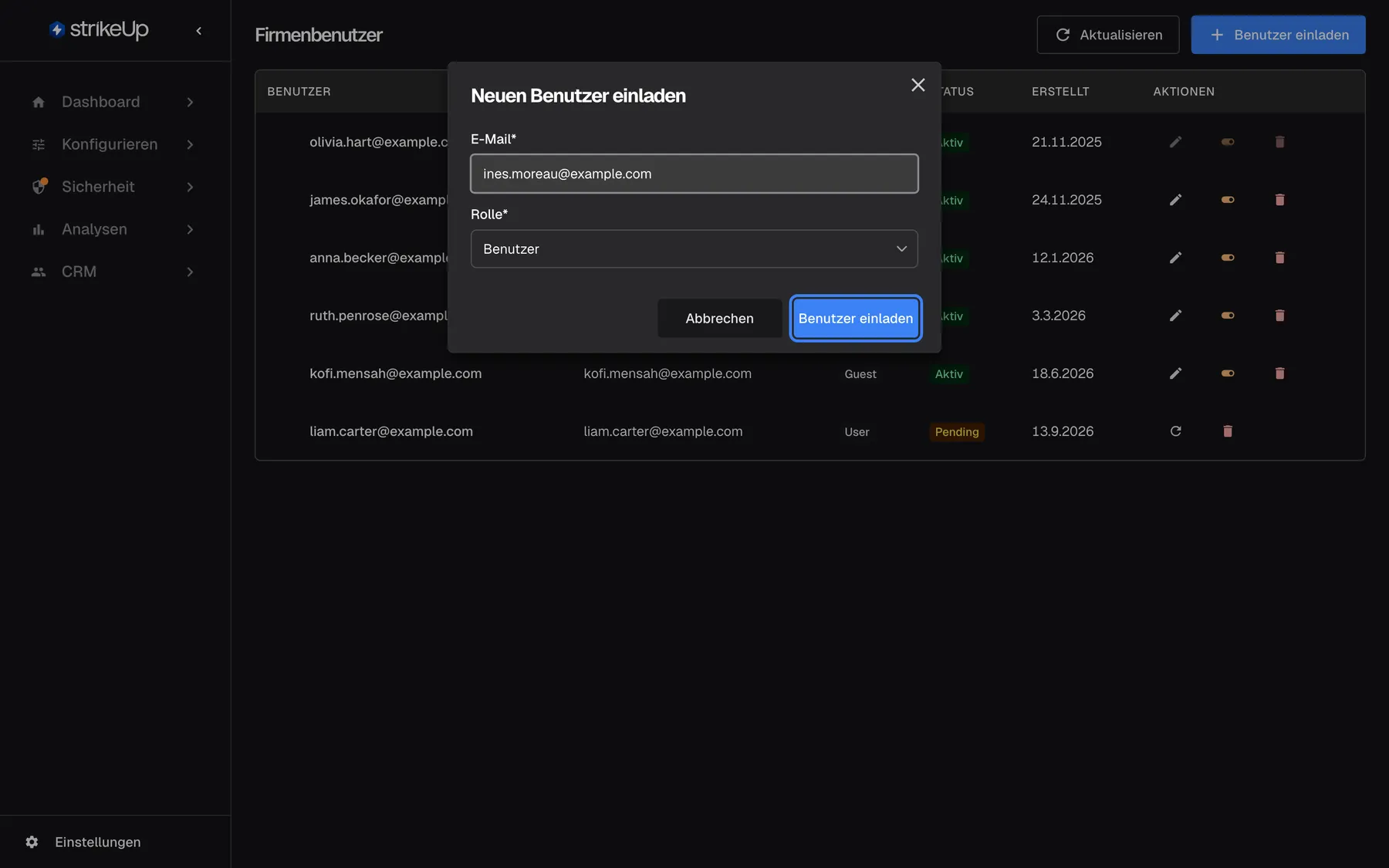This screenshot has height=868, width=1389.
Task: Edit the james.okafor user
Action: (1175, 200)
